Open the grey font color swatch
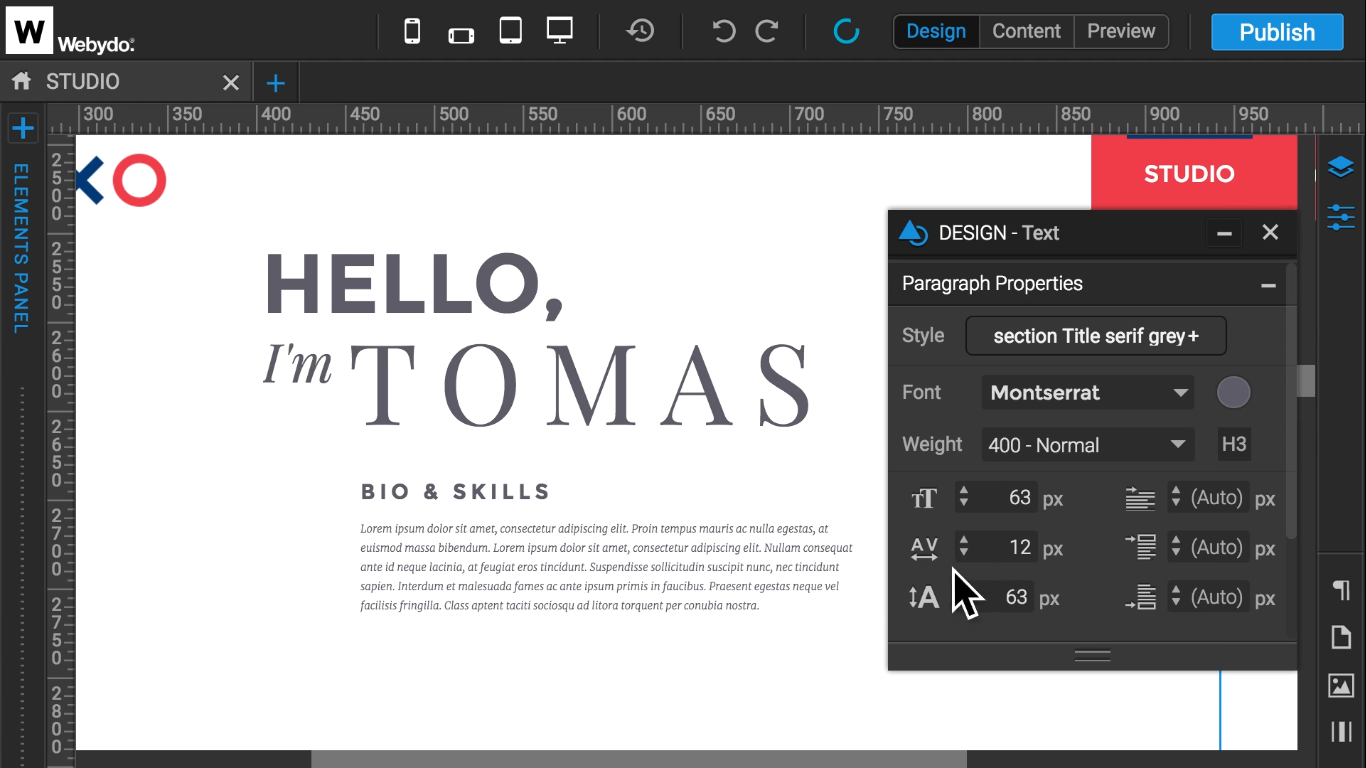The width and height of the screenshot is (1366, 768). pyautogui.click(x=1233, y=393)
